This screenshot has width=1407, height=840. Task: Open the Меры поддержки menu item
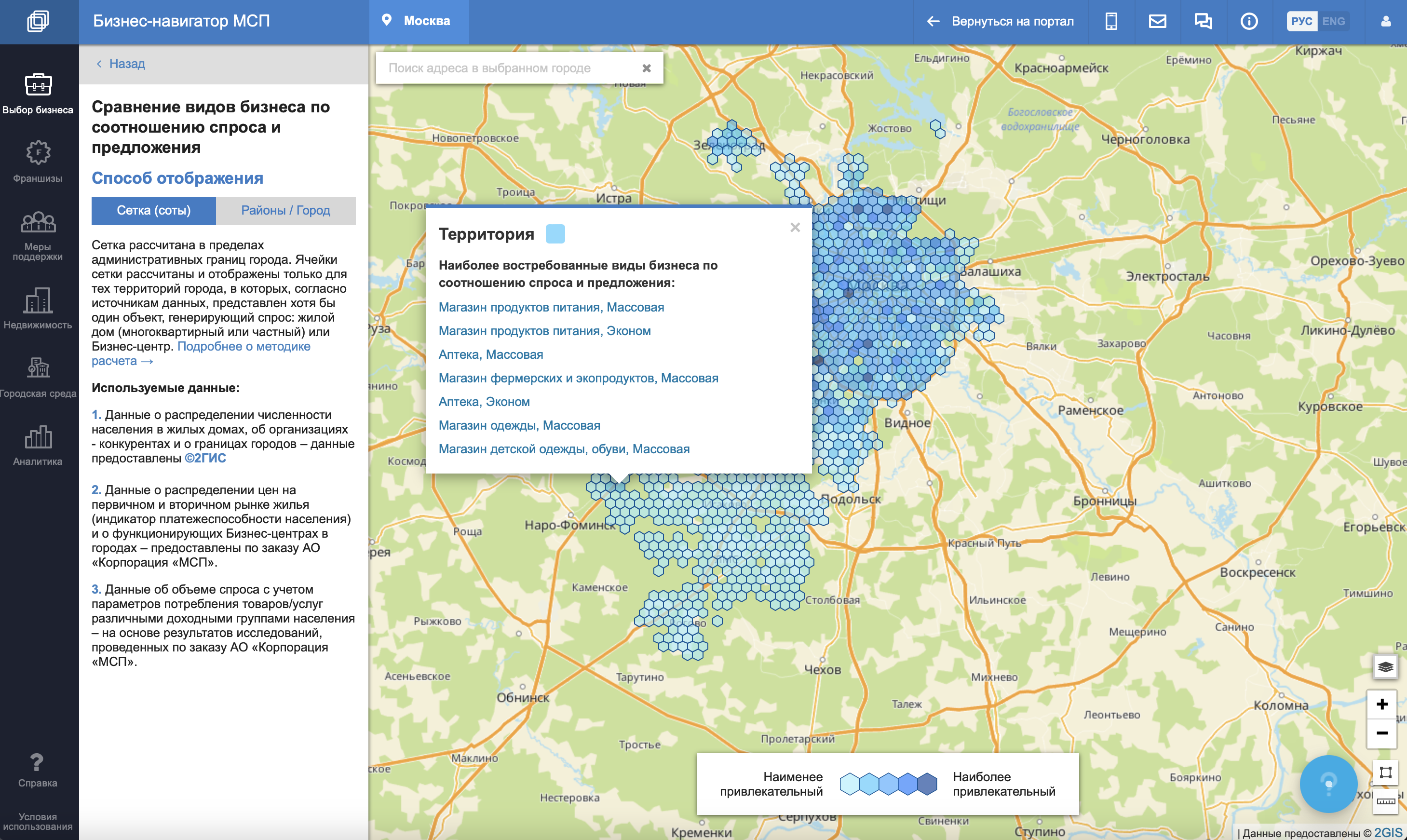(38, 235)
